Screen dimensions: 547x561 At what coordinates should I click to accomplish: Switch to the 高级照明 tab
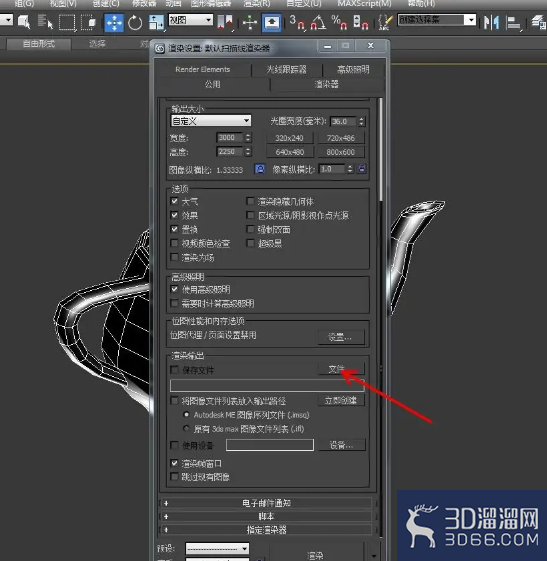[353, 69]
